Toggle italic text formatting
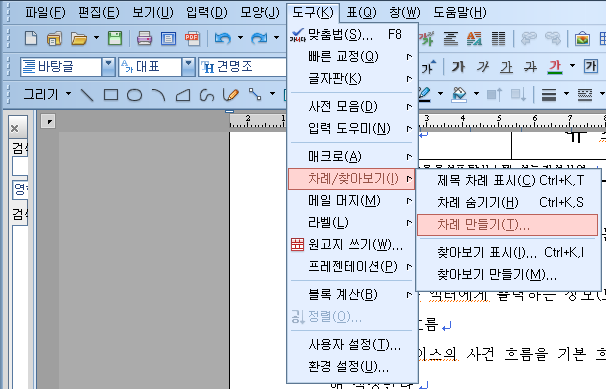Screen dimensions: 606x389 point(483,67)
